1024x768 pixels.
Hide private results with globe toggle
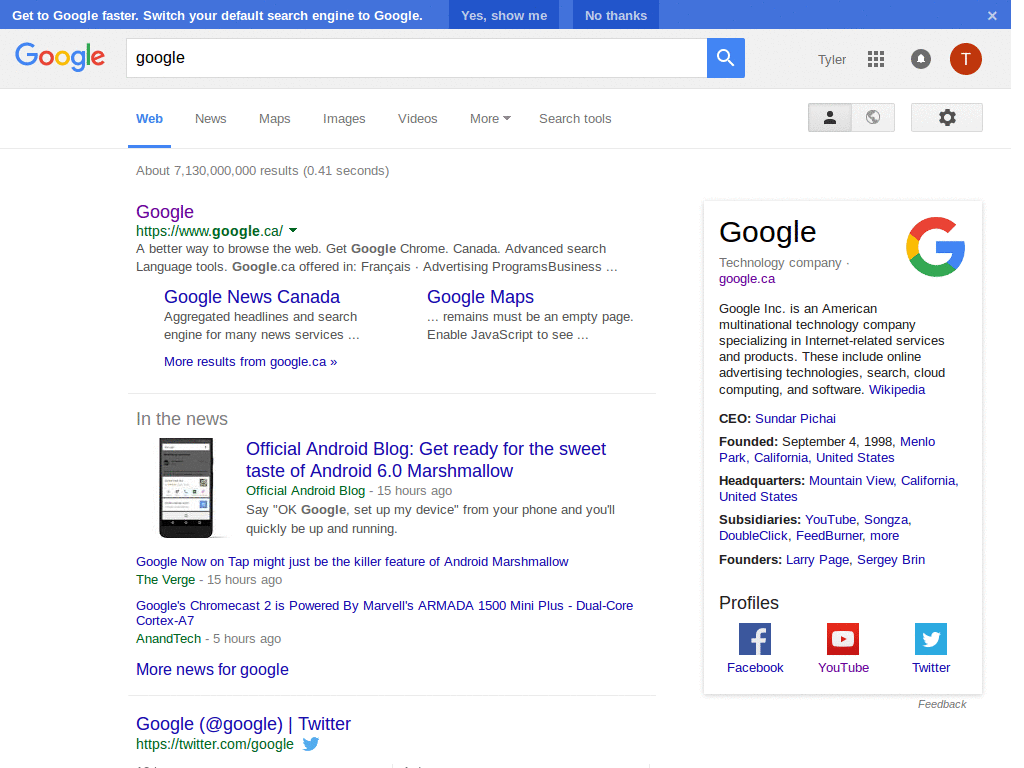[x=873, y=118]
